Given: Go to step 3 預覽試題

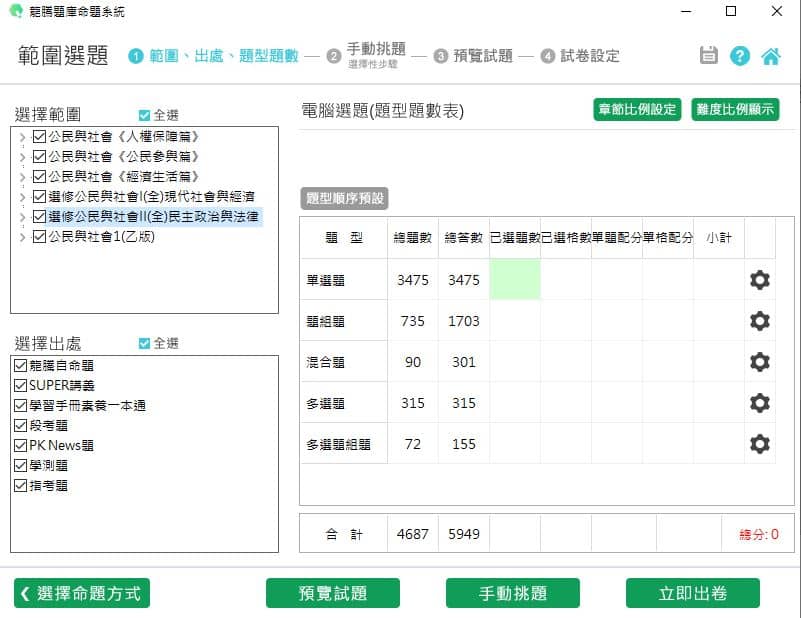Looking at the screenshot, I should coord(473,56).
